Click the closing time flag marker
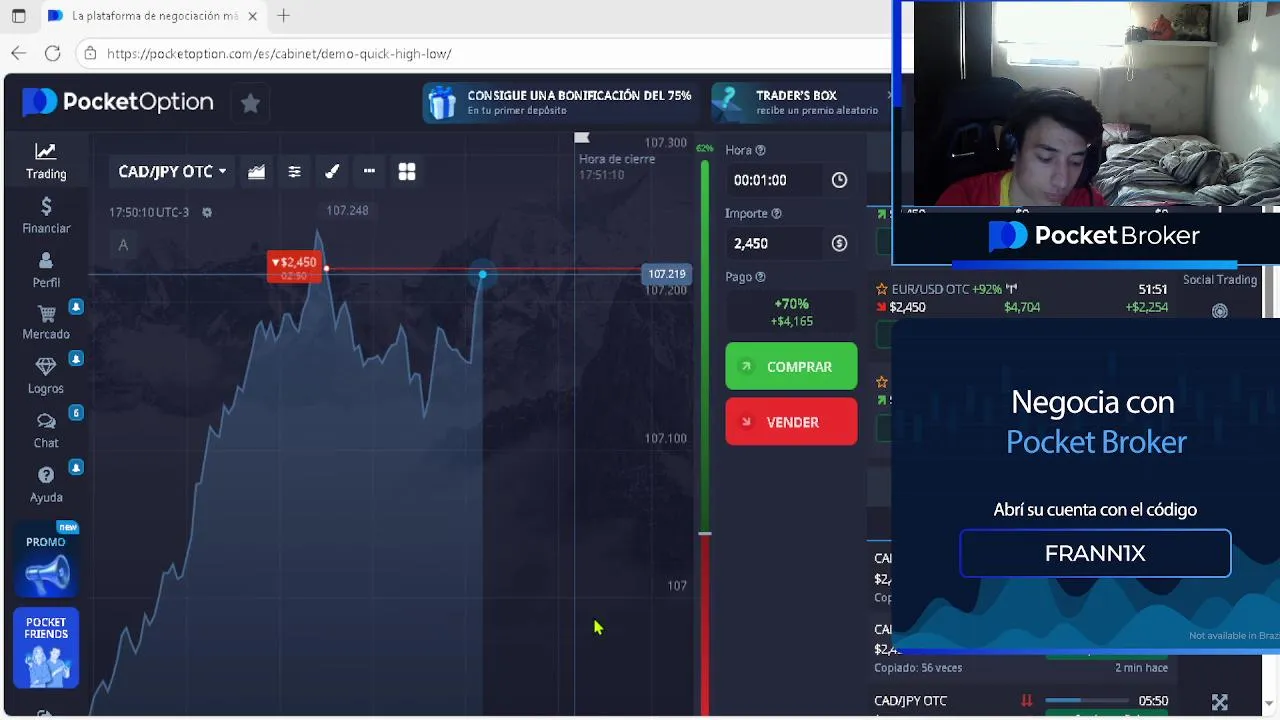Viewport: 1280px width, 720px height. click(x=582, y=138)
